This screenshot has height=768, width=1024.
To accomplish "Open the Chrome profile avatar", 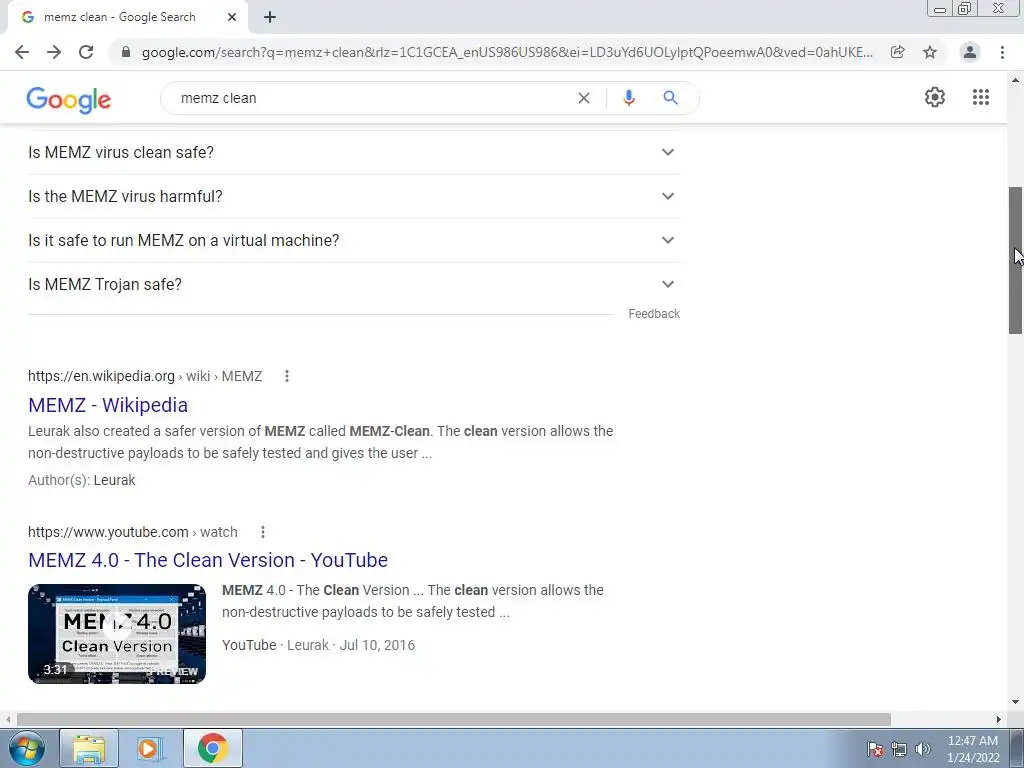I will pos(970,52).
